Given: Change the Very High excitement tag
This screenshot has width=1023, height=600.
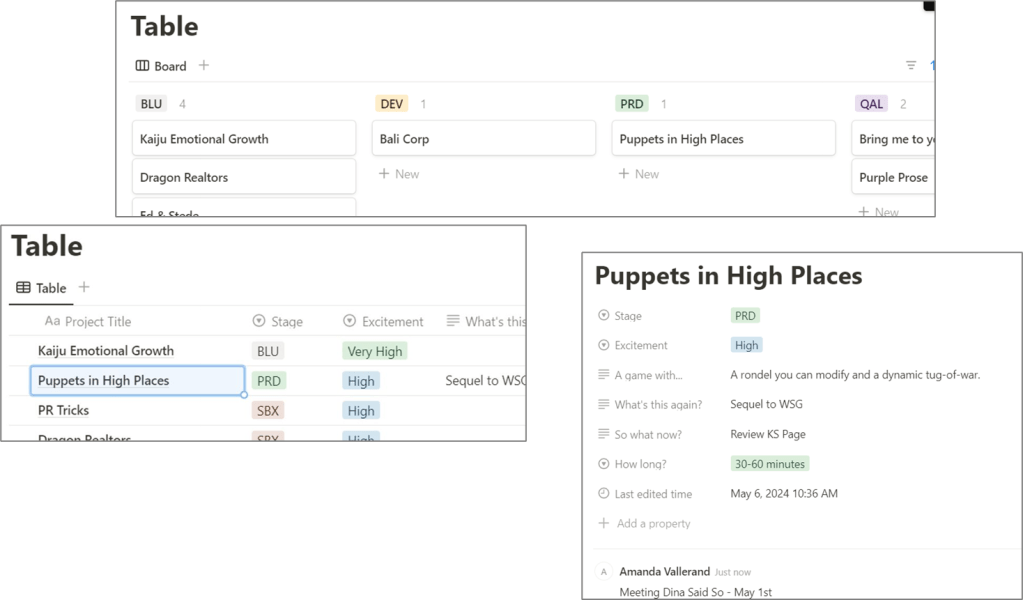Looking at the screenshot, I should point(374,351).
